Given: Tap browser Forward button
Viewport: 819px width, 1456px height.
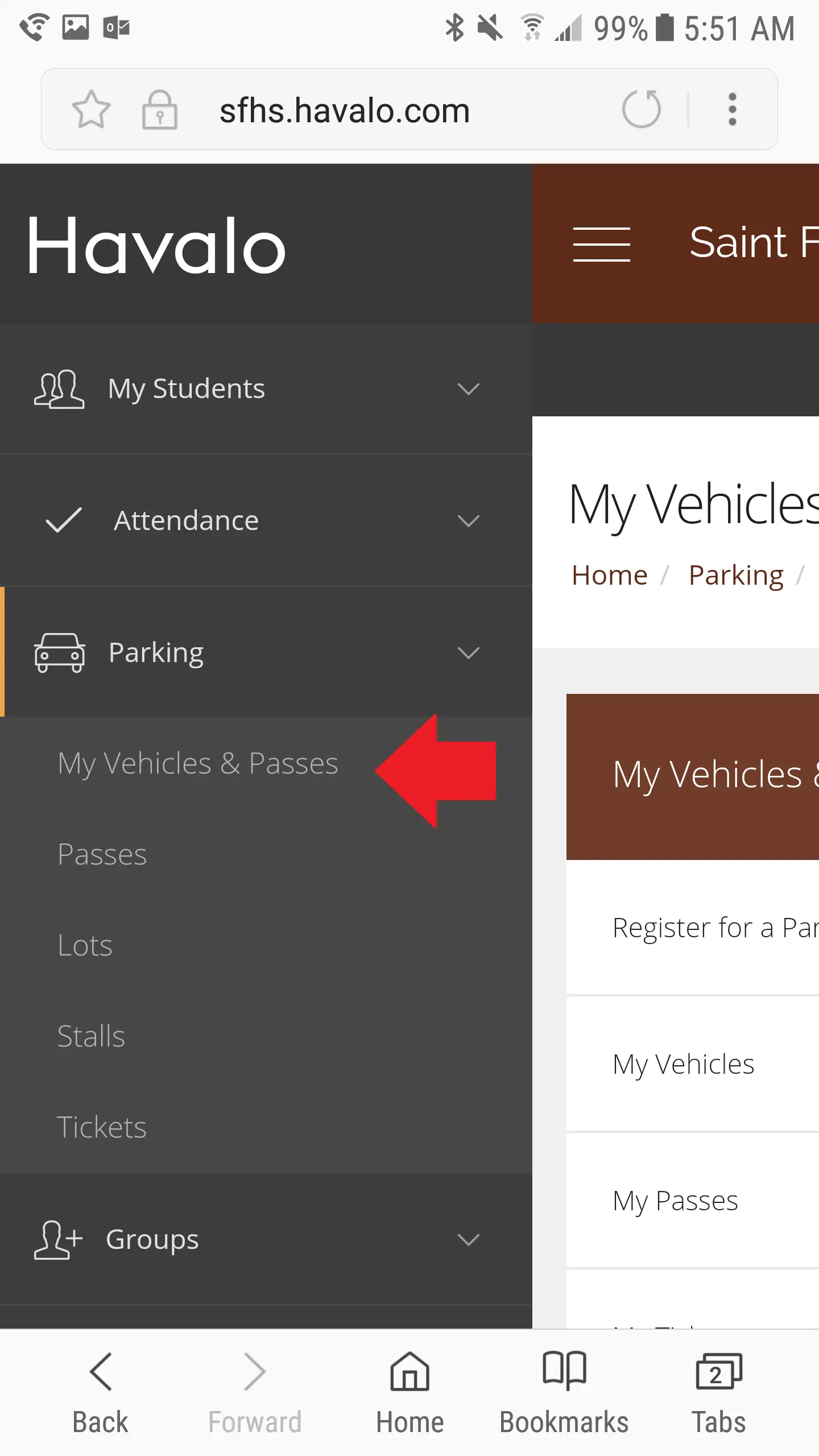Looking at the screenshot, I should pos(255,1392).
